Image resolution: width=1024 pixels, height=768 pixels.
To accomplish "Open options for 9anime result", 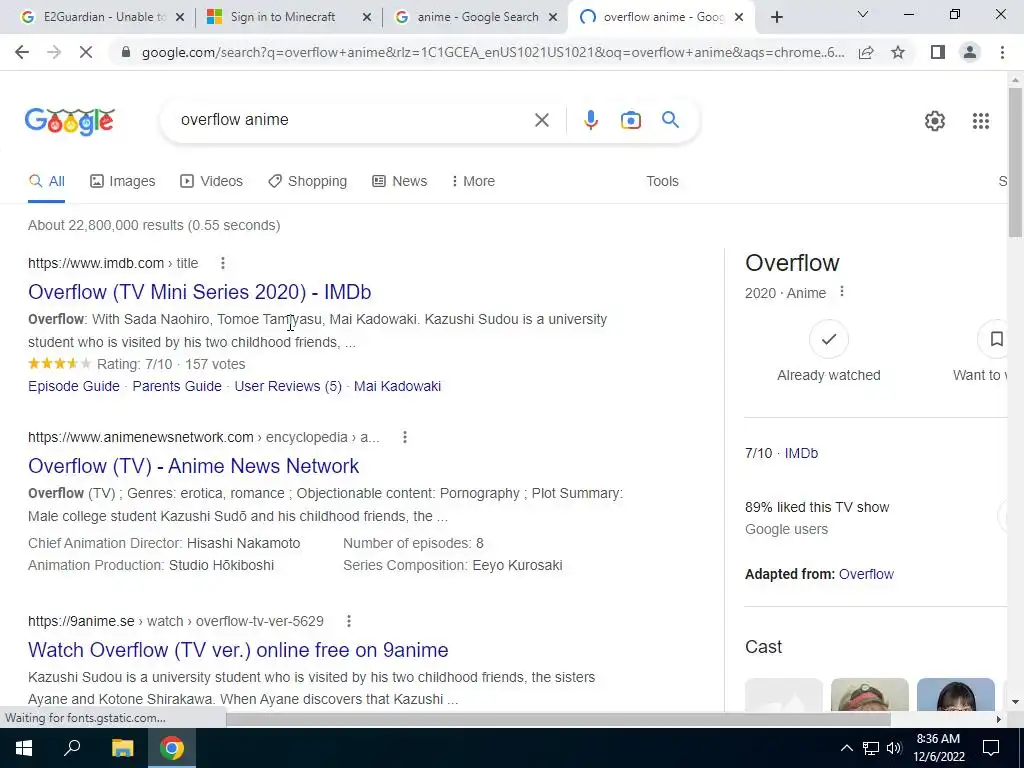I will point(349,621).
